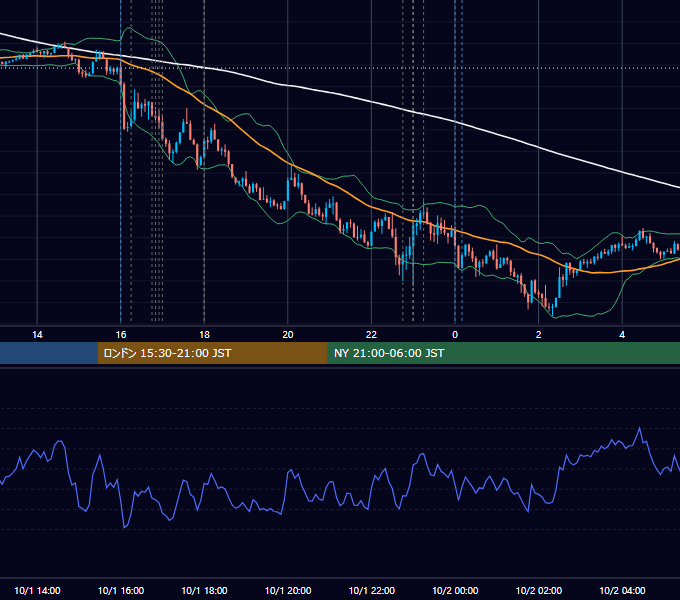Image resolution: width=680 pixels, height=600 pixels.
Task: Select the 14 hour axis label
Action: tap(37, 335)
